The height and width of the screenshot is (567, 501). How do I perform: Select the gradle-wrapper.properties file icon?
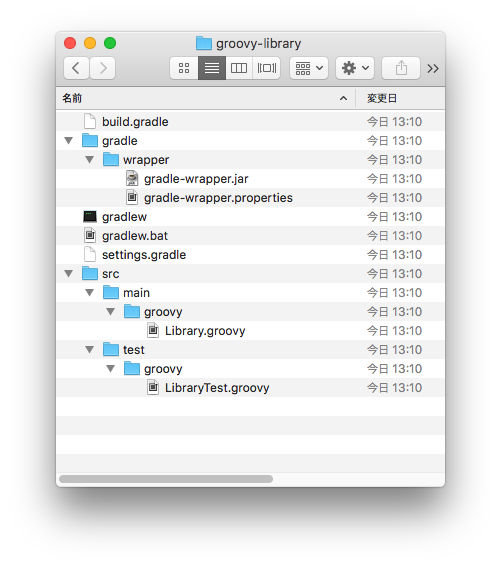[x=132, y=197]
